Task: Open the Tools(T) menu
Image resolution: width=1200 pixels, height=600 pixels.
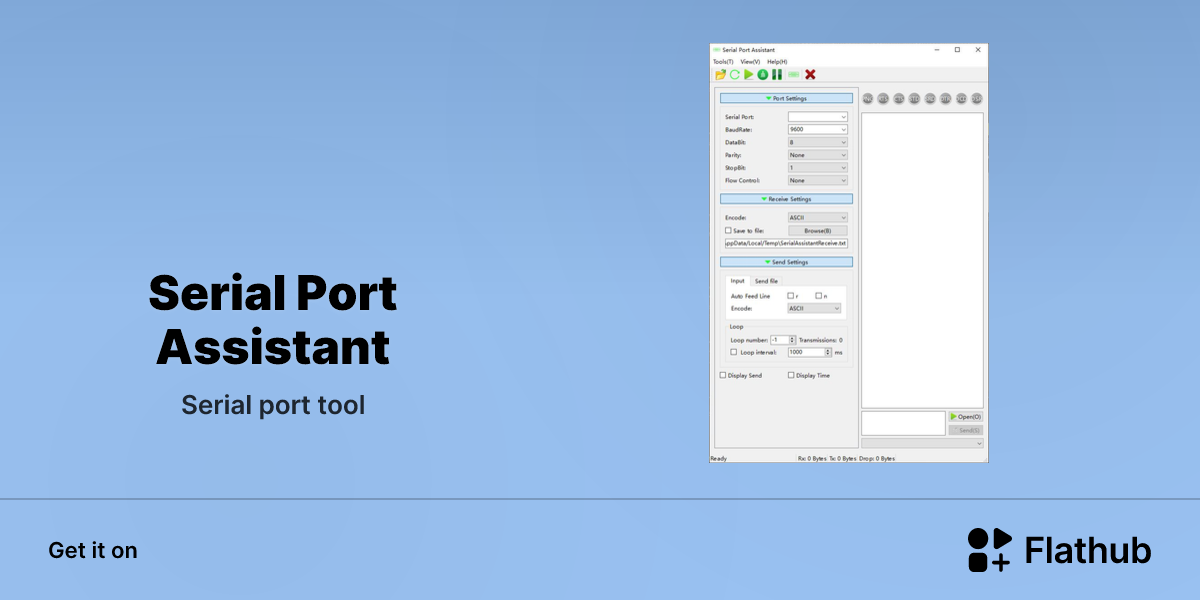Action: click(723, 61)
